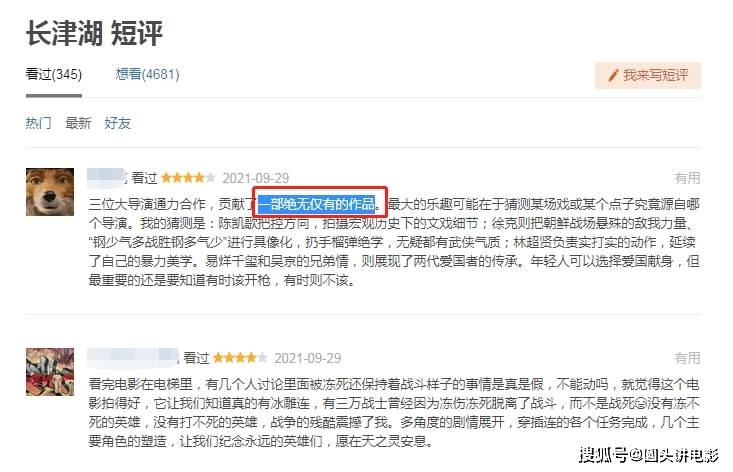Switch to the 想看(4681) tab
This screenshot has height=472, width=733.
[x=147, y=74]
